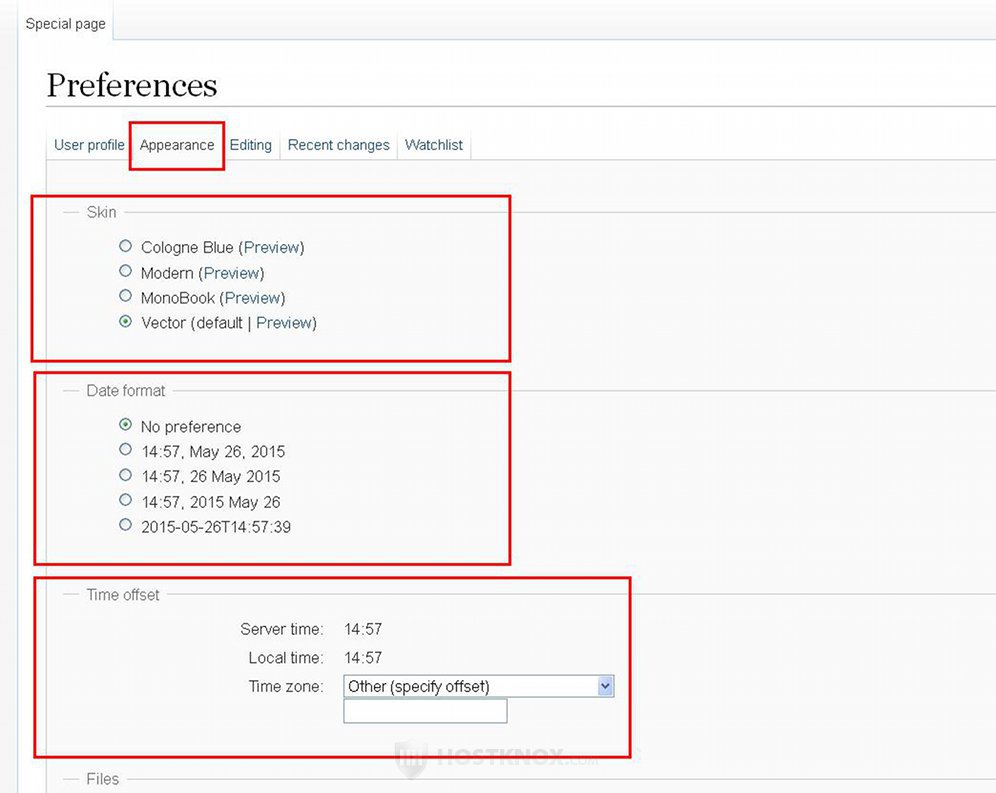Preview the Cologne Blue skin
The image size is (996, 793).
[271, 247]
